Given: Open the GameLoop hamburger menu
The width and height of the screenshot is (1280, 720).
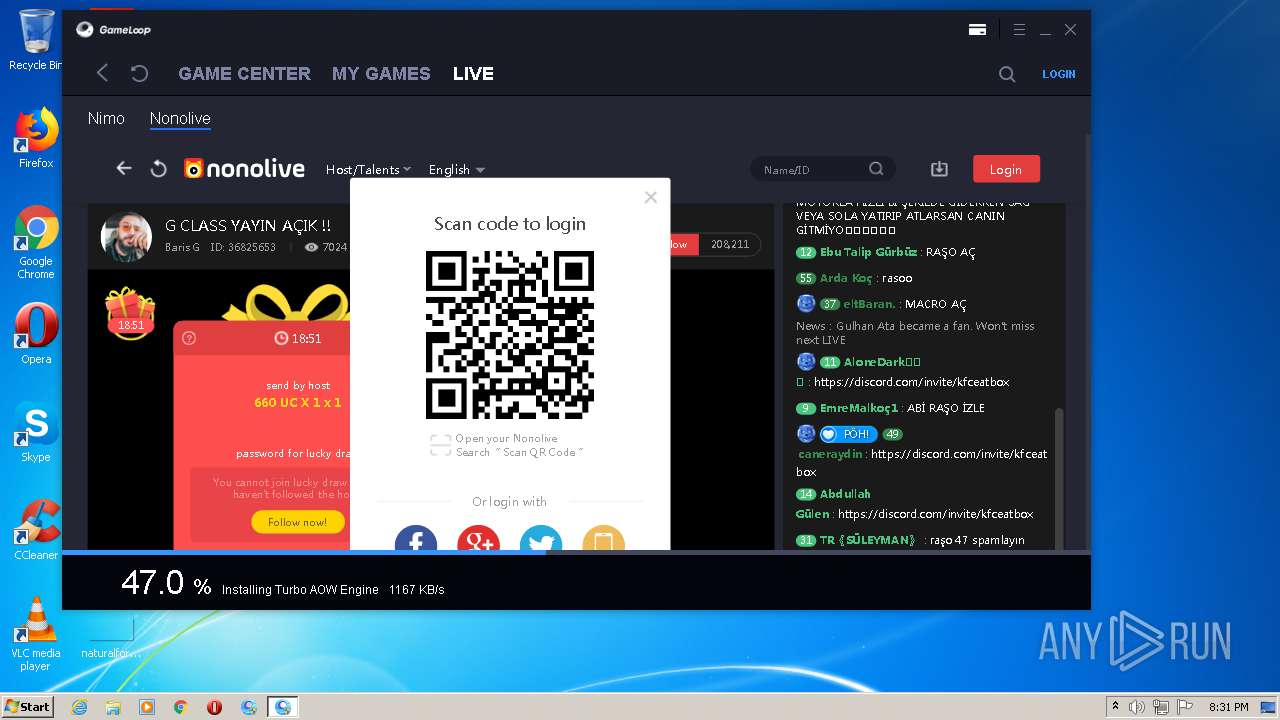Looking at the screenshot, I should 1019,30.
